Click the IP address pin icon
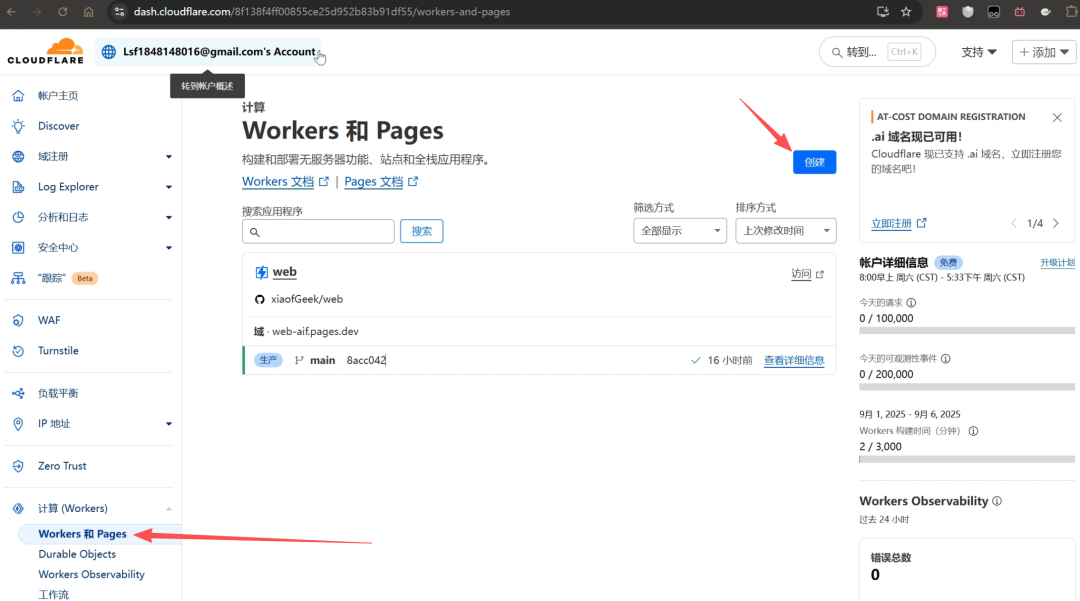This screenshot has width=1080, height=601. 19,423
